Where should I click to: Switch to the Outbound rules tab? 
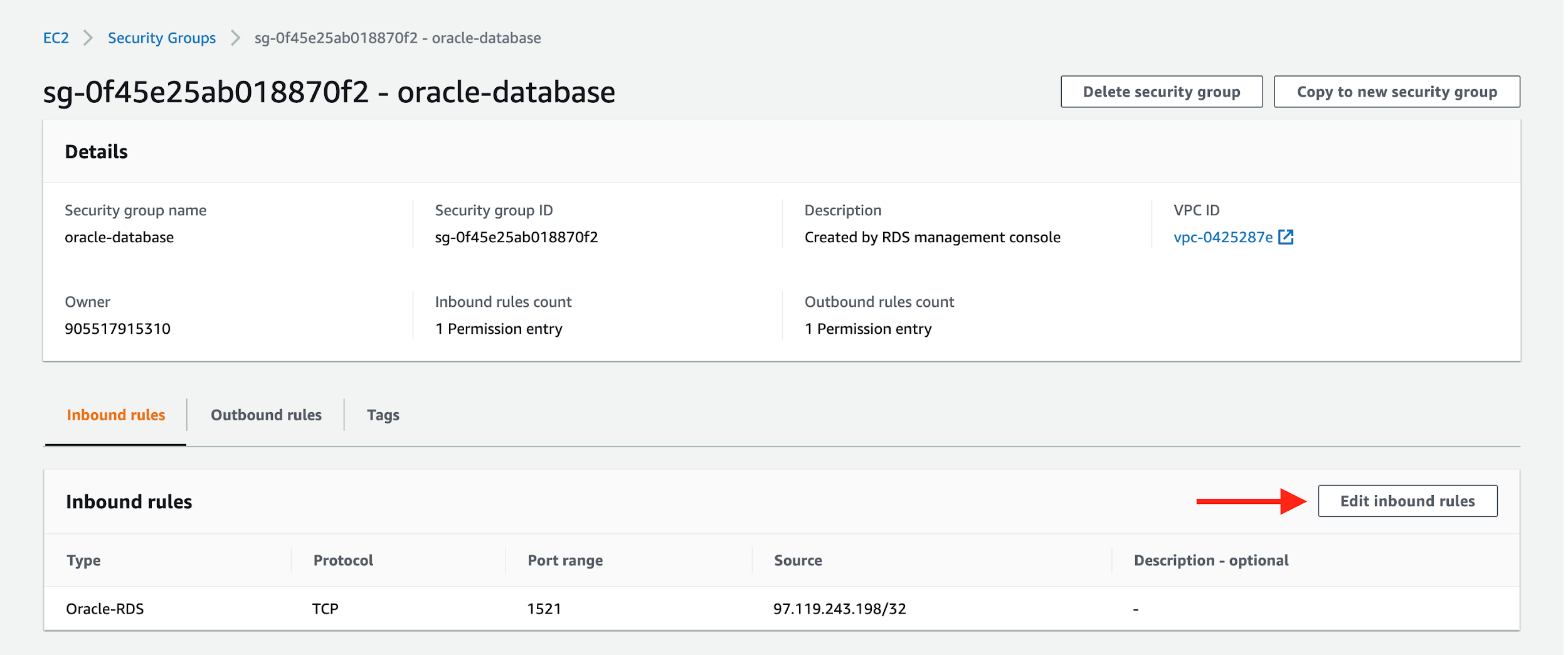coord(267,415)
